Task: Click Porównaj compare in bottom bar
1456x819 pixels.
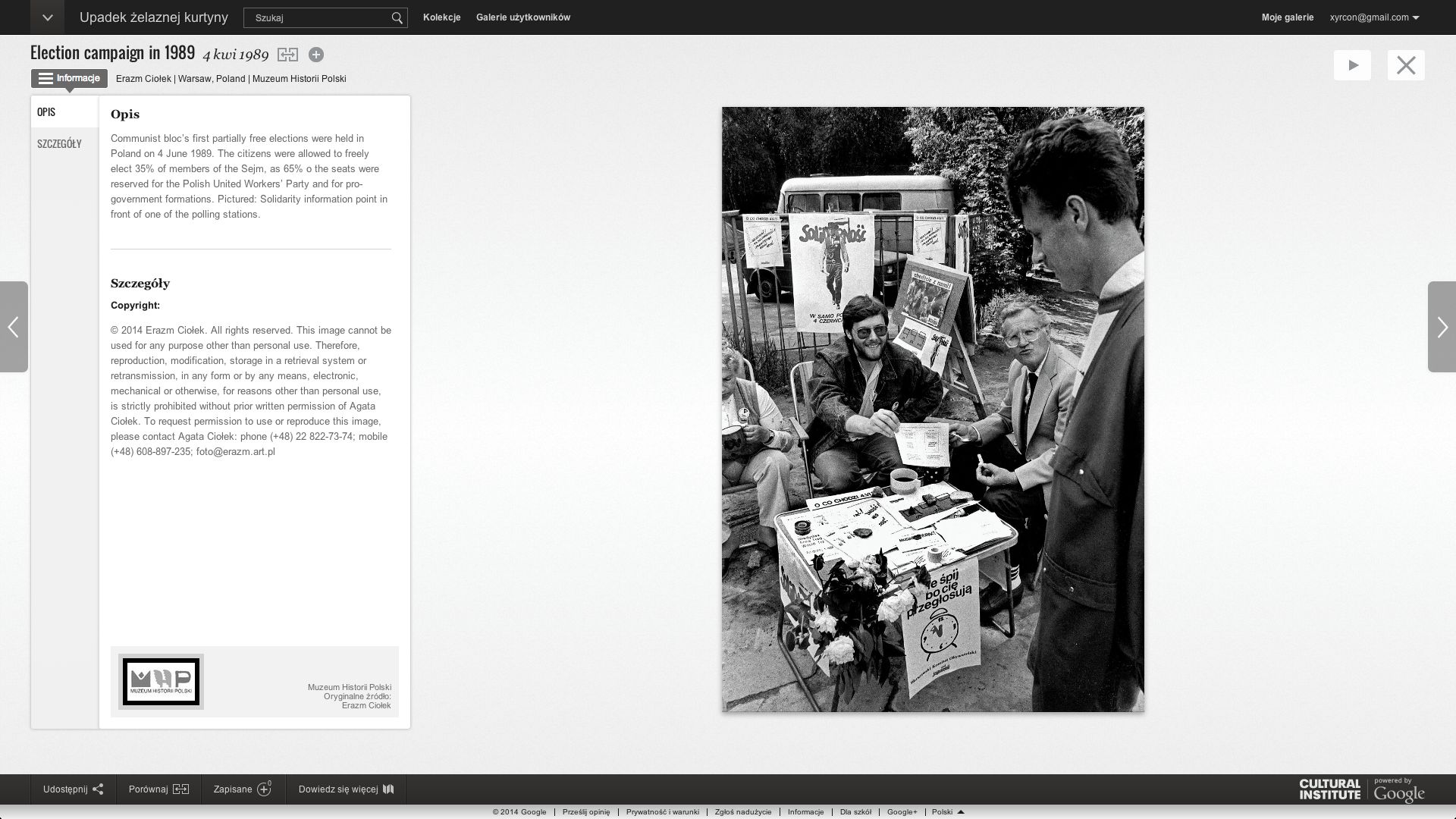Action: [158, 789]
